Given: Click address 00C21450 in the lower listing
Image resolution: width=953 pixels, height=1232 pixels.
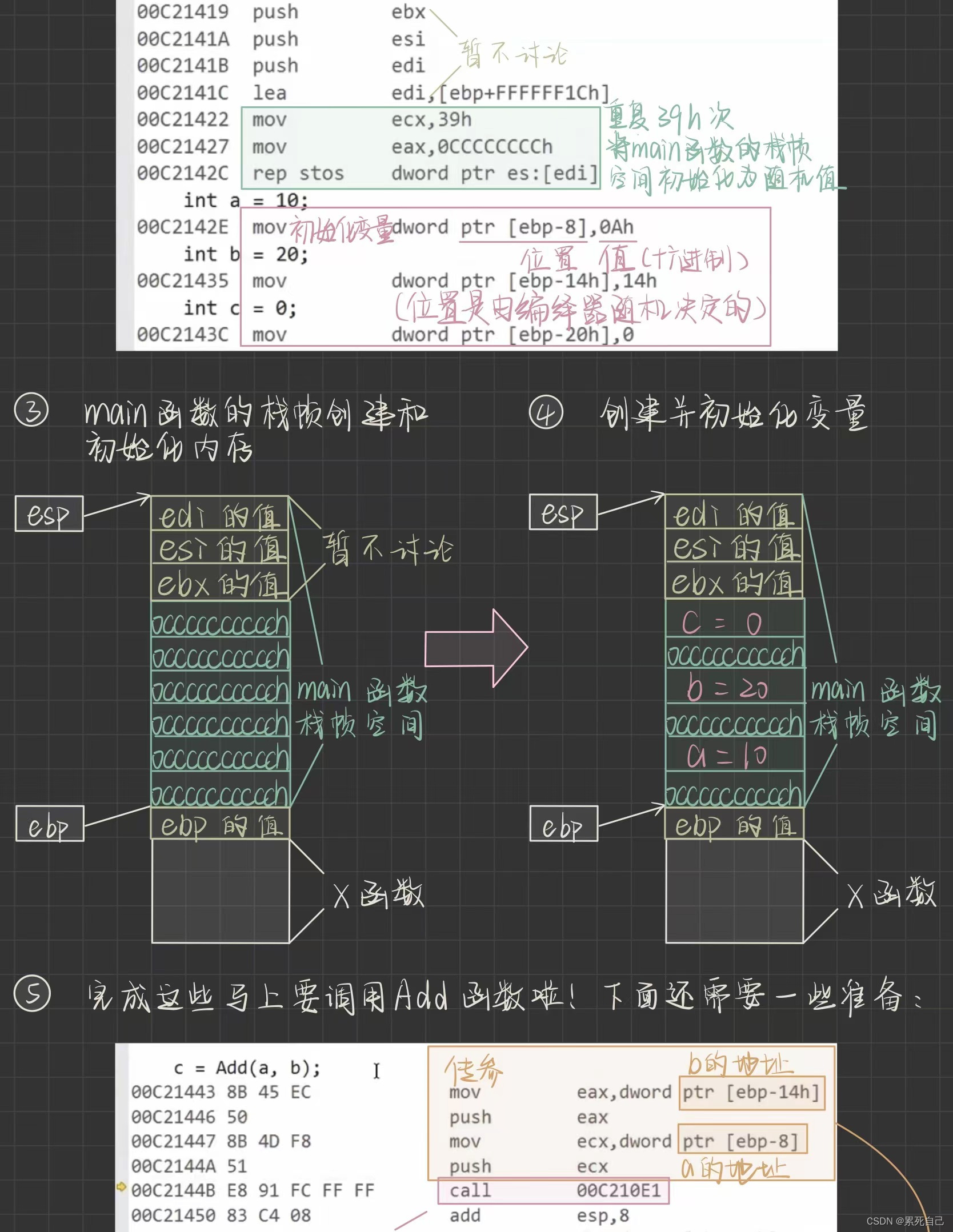Looking at the screenshot, I should point(173,1215).
